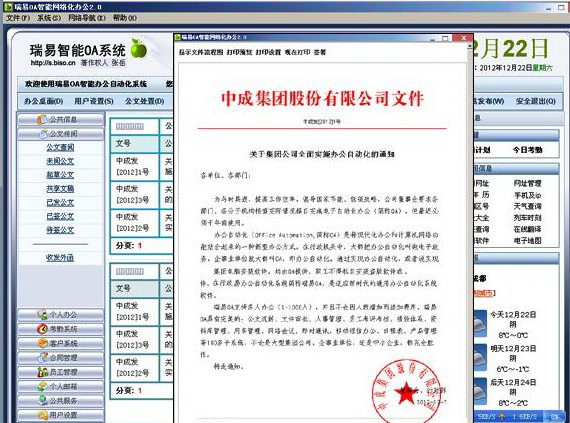Click 安全退出(Q) in navigation bar

[x=535, y=101]
